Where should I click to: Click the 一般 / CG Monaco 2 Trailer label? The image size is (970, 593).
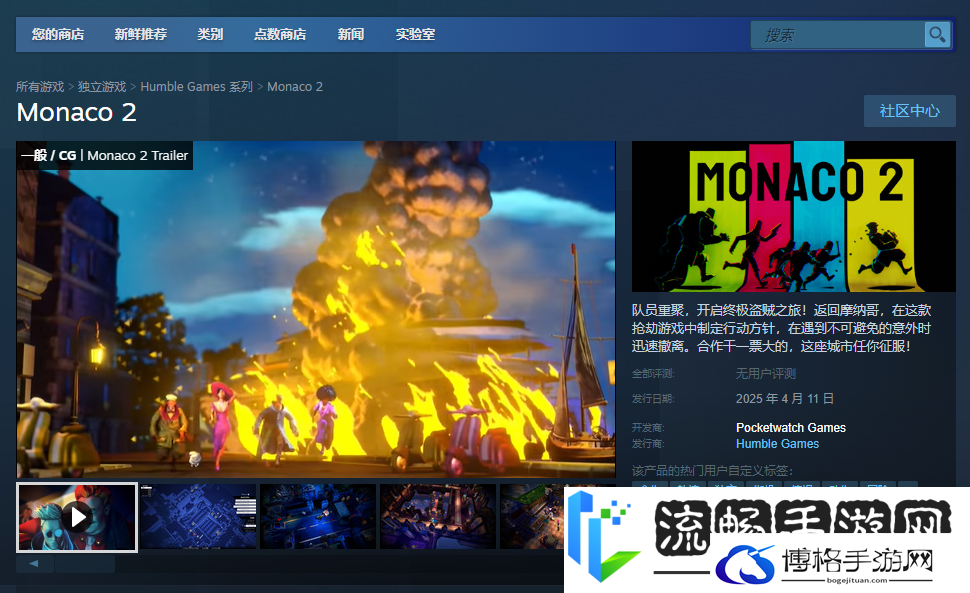point(105,155)
